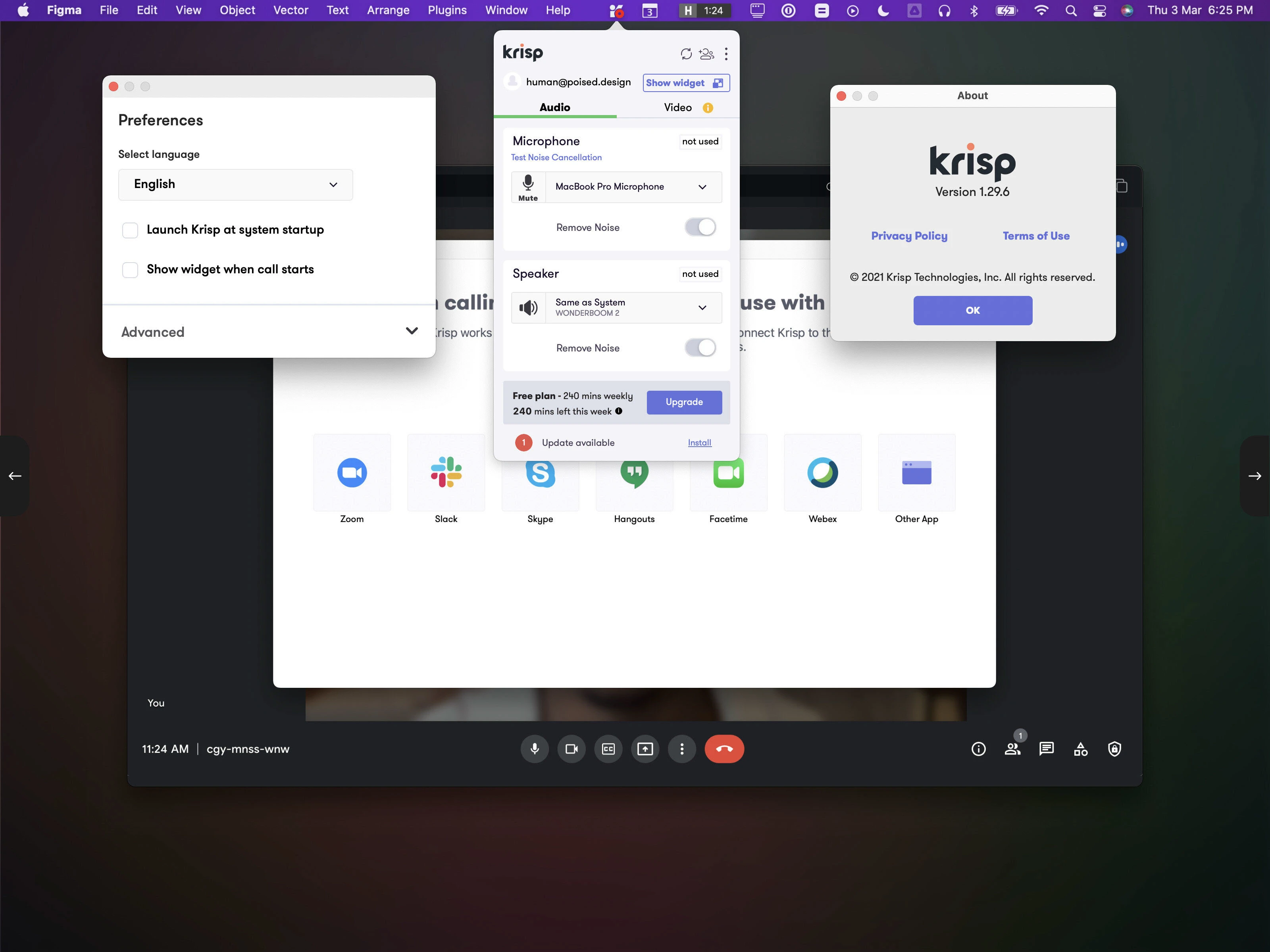
Task: Expand the Advanced section in Preferences
Action: tap(269, 332)
